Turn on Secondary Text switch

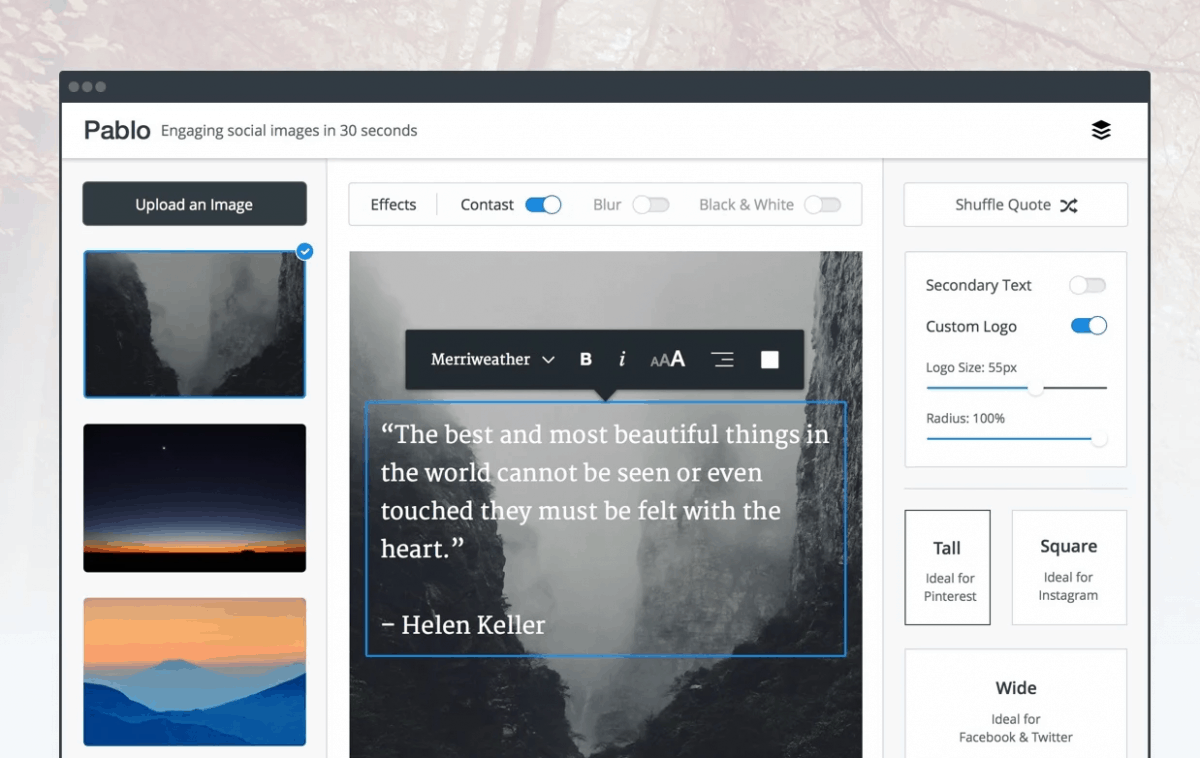(x=1088, y=285)
